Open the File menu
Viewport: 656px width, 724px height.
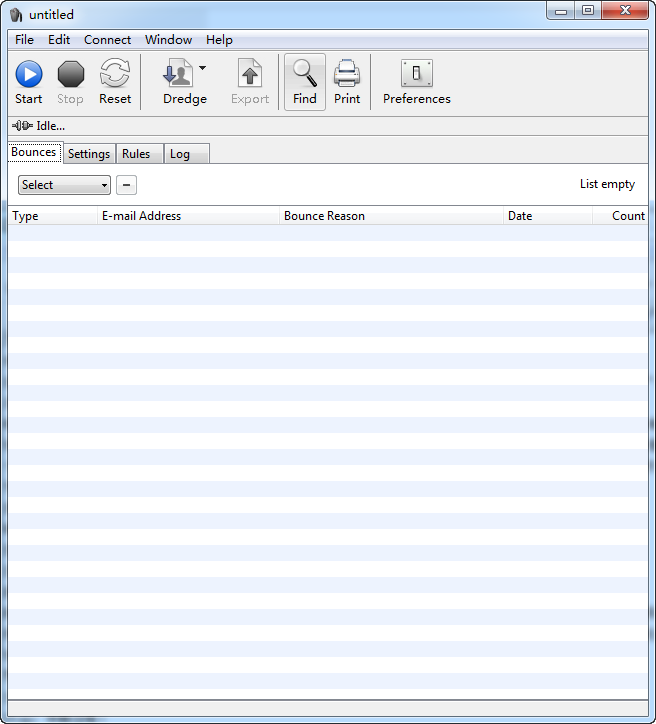tap(24, 40)
